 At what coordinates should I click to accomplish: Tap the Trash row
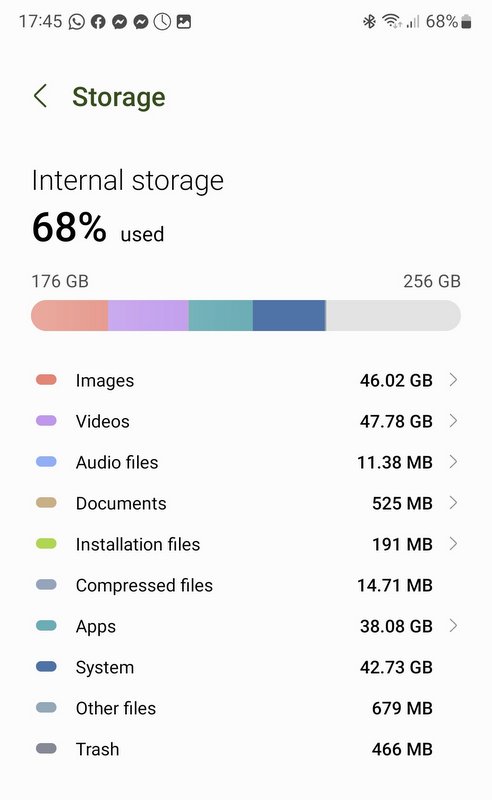click(246, 749)
